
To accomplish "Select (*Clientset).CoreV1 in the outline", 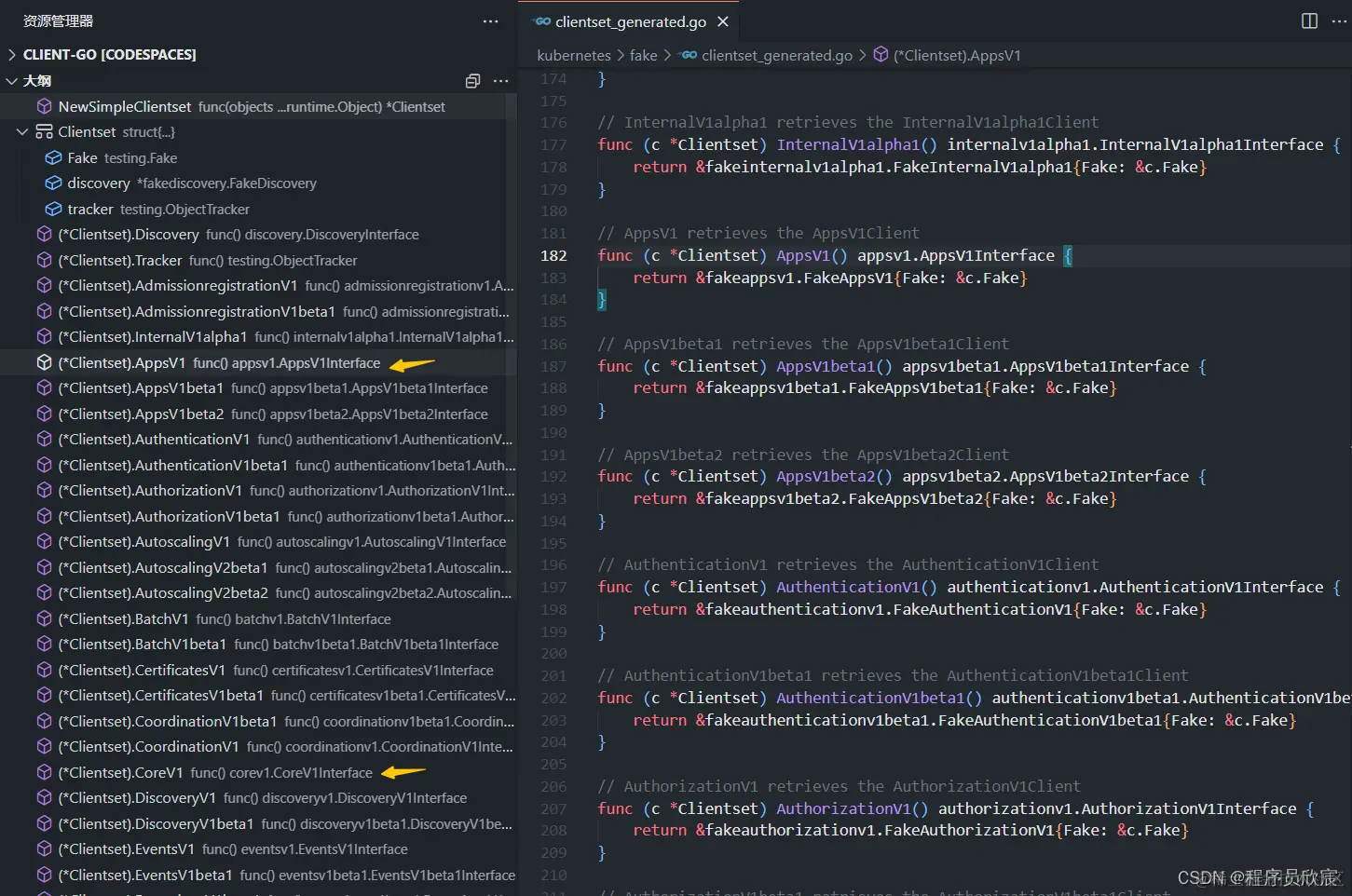I will tap(258, 773).
